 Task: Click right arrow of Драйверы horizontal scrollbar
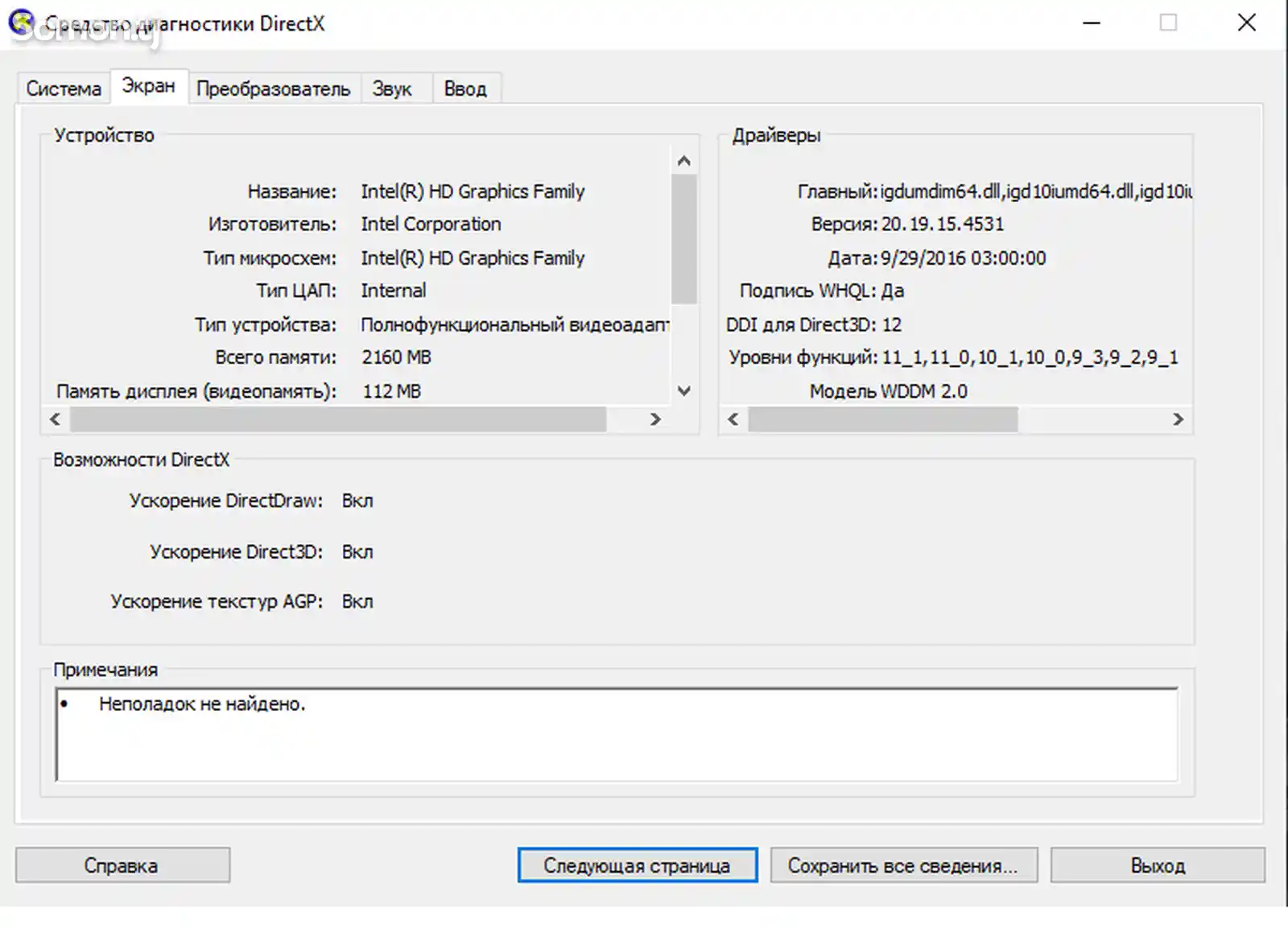coord(1178,419)
